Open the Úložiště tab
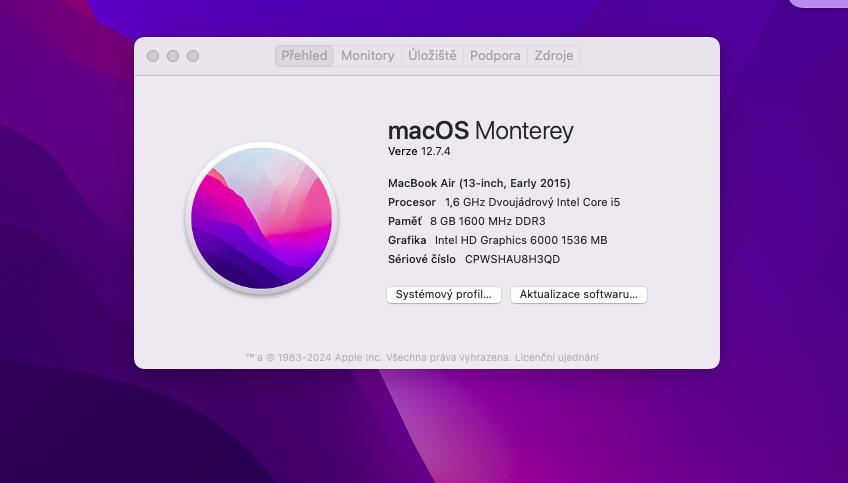The image size is (848, 483). 432,56
